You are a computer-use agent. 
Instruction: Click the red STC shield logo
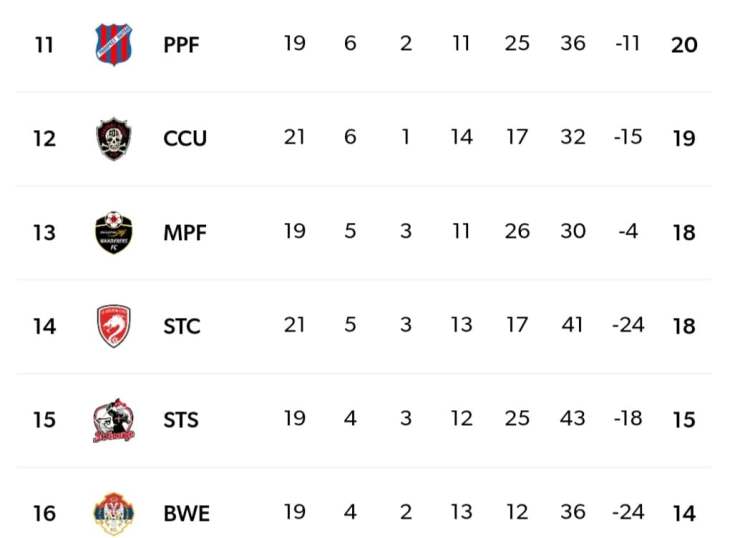113,326
